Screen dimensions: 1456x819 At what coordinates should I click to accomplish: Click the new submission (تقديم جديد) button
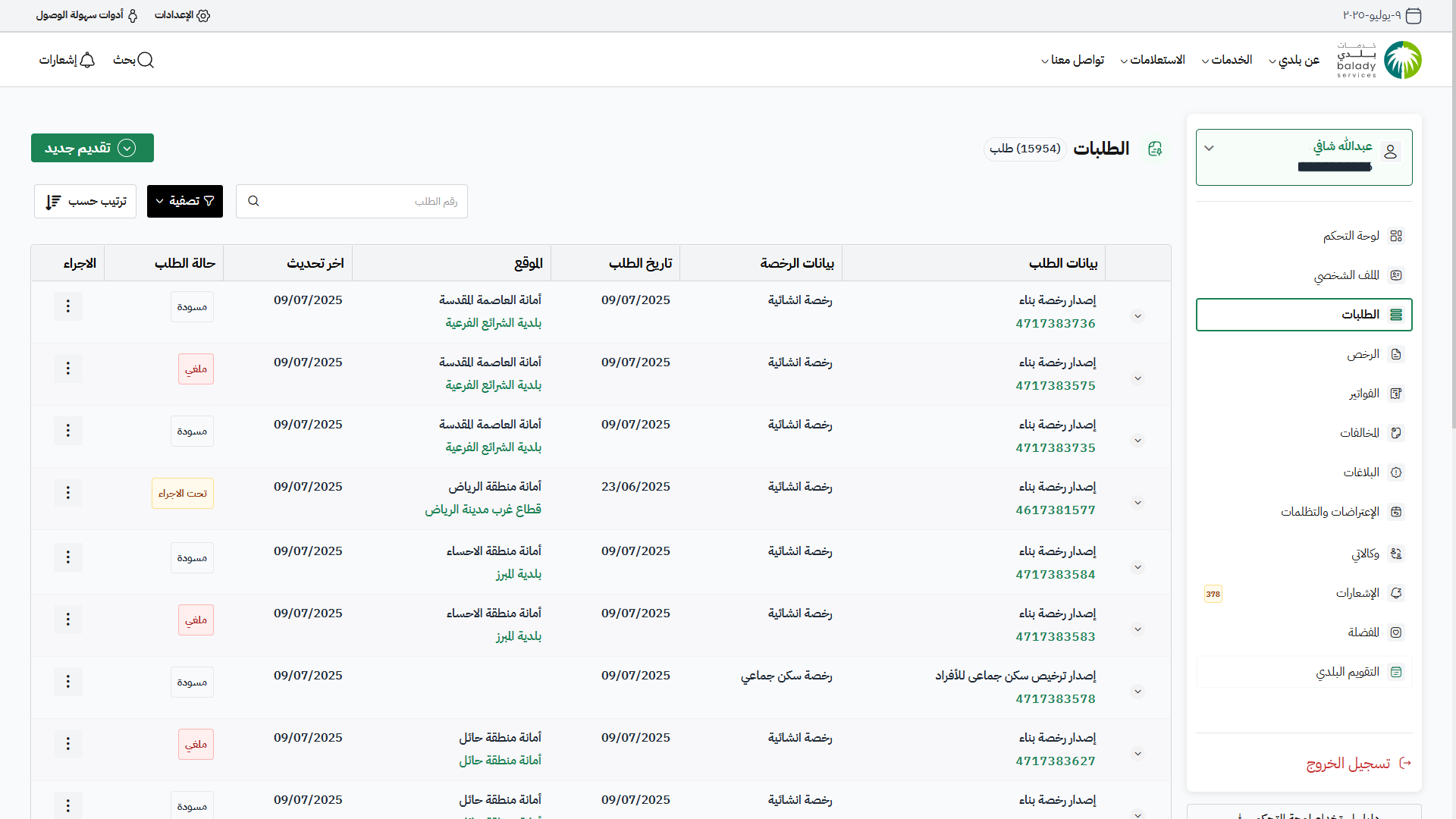[93, 148]
